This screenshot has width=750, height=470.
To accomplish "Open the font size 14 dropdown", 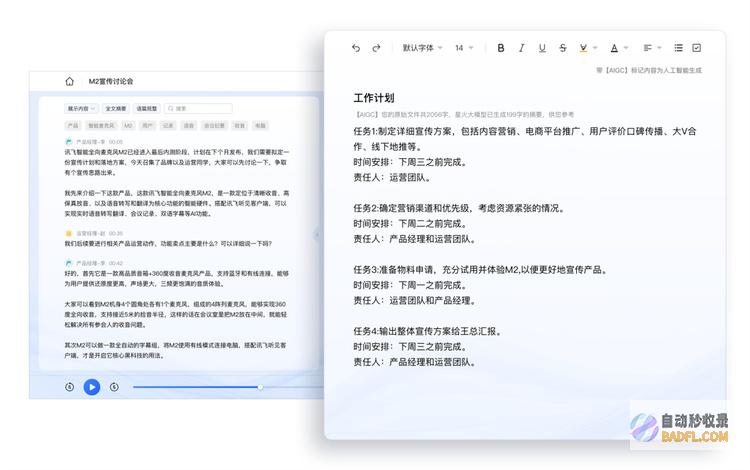I will (x=464, y=48).
